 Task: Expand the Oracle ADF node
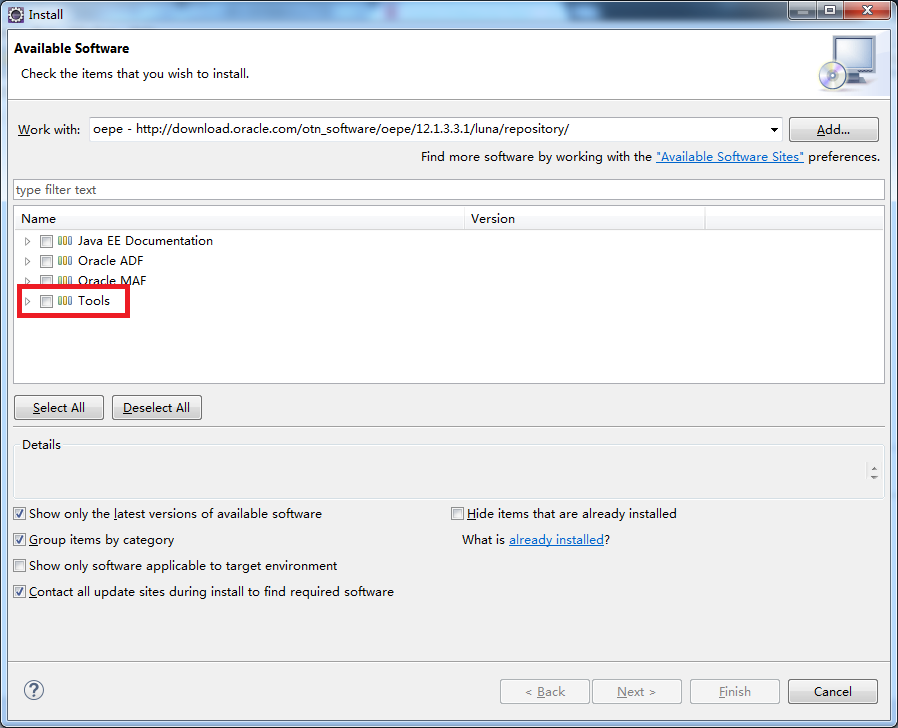(27, 261)
